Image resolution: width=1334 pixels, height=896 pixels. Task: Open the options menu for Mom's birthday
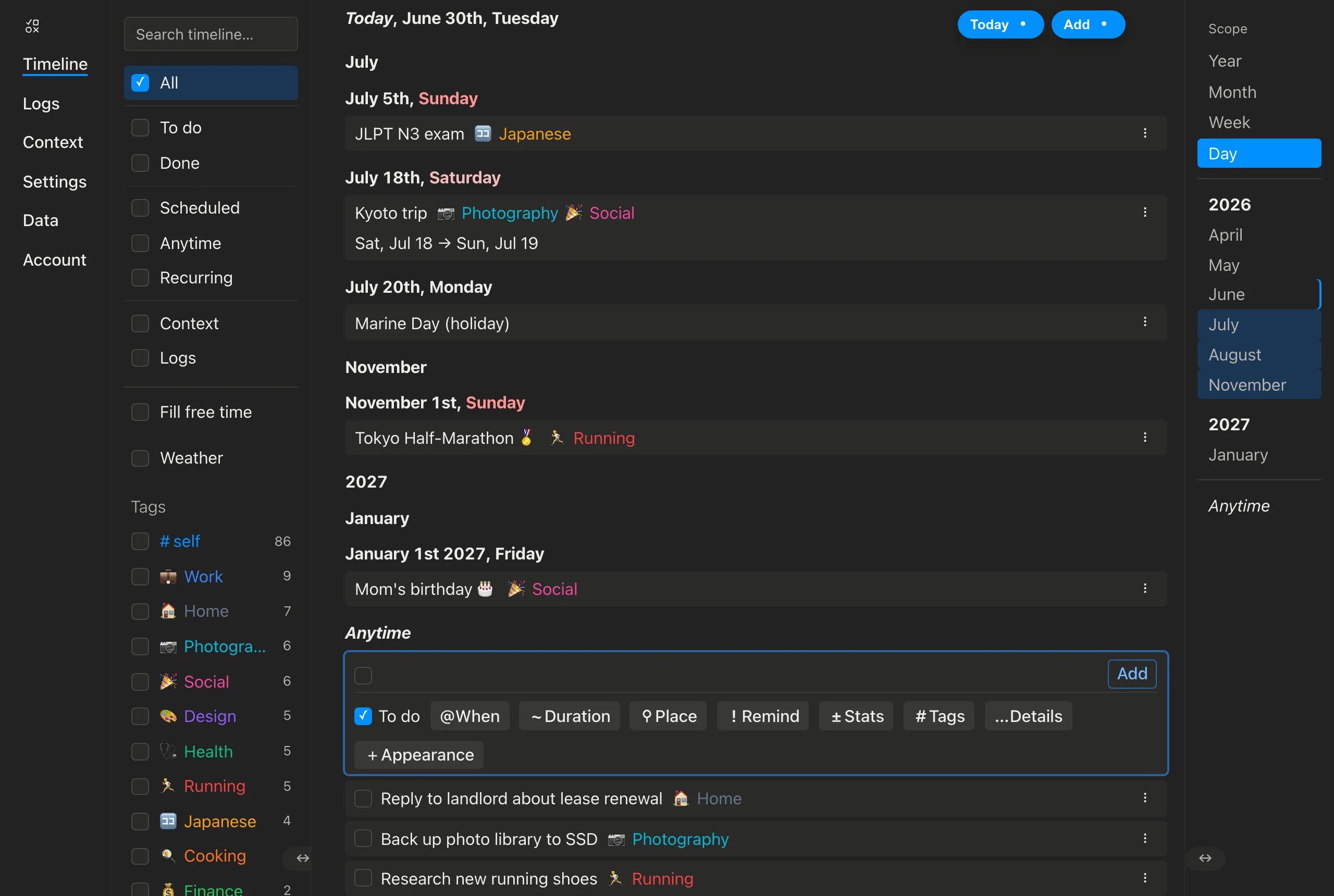pos(1145,589)
